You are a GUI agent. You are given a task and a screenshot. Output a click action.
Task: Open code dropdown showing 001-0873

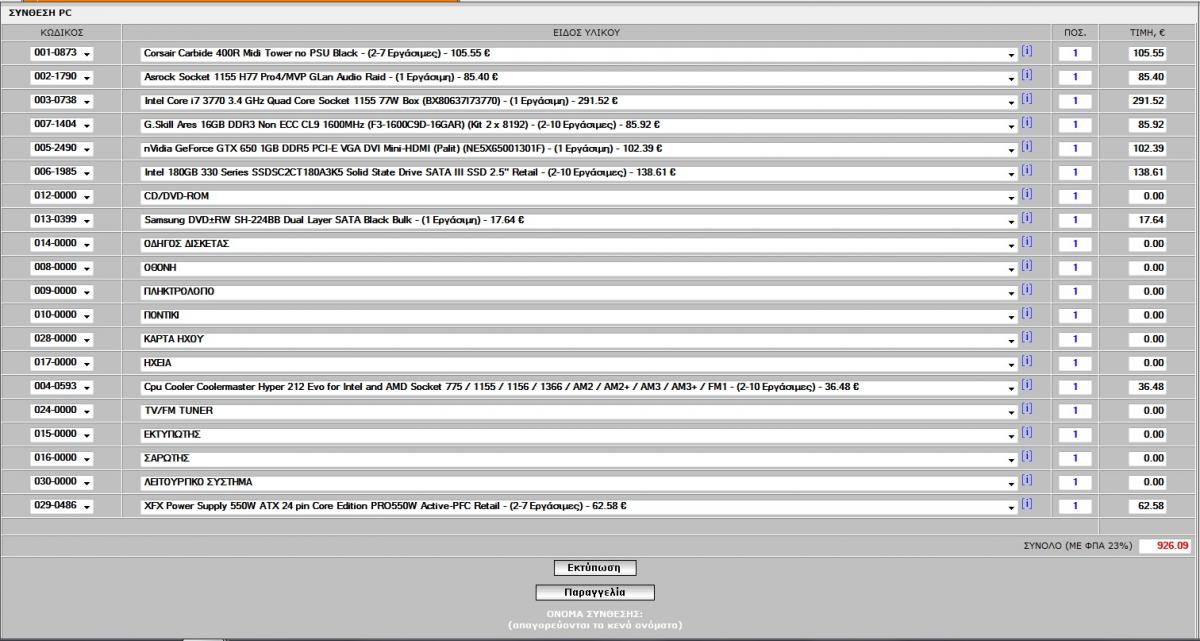coord(61,53)
